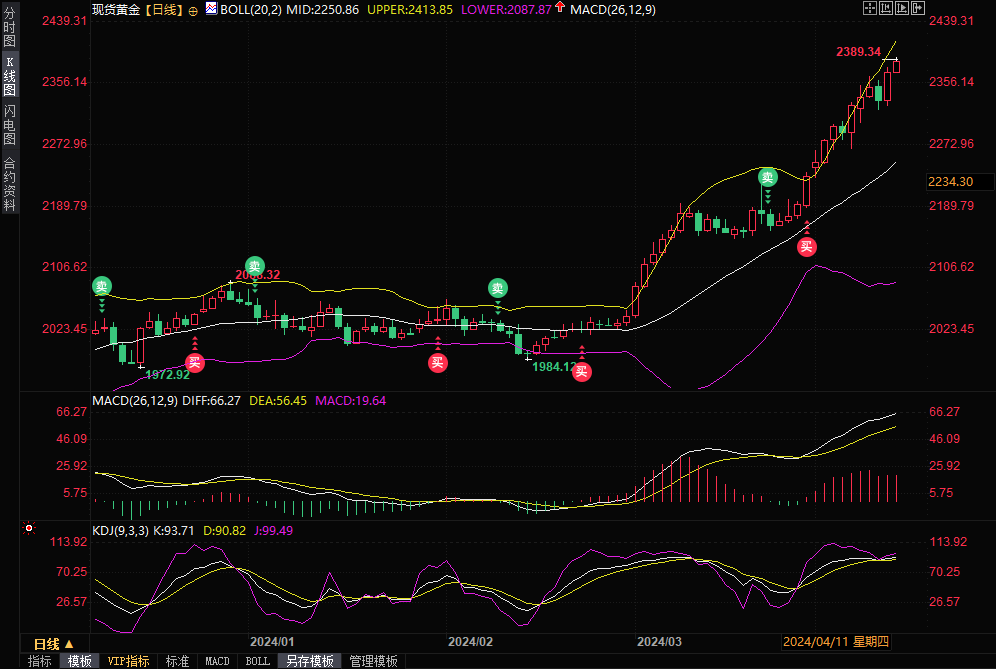
Task: Click the second chart-range icon at top right
Action: coord(886,8)
